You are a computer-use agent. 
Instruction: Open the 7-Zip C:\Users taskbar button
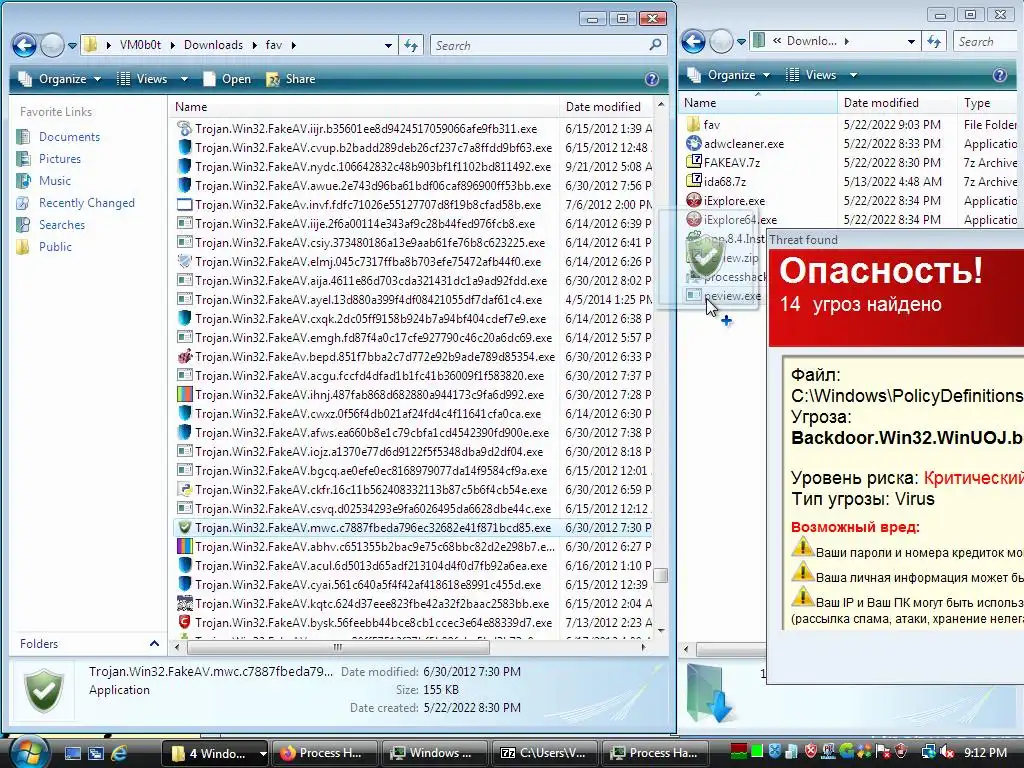tap(544, 753)
